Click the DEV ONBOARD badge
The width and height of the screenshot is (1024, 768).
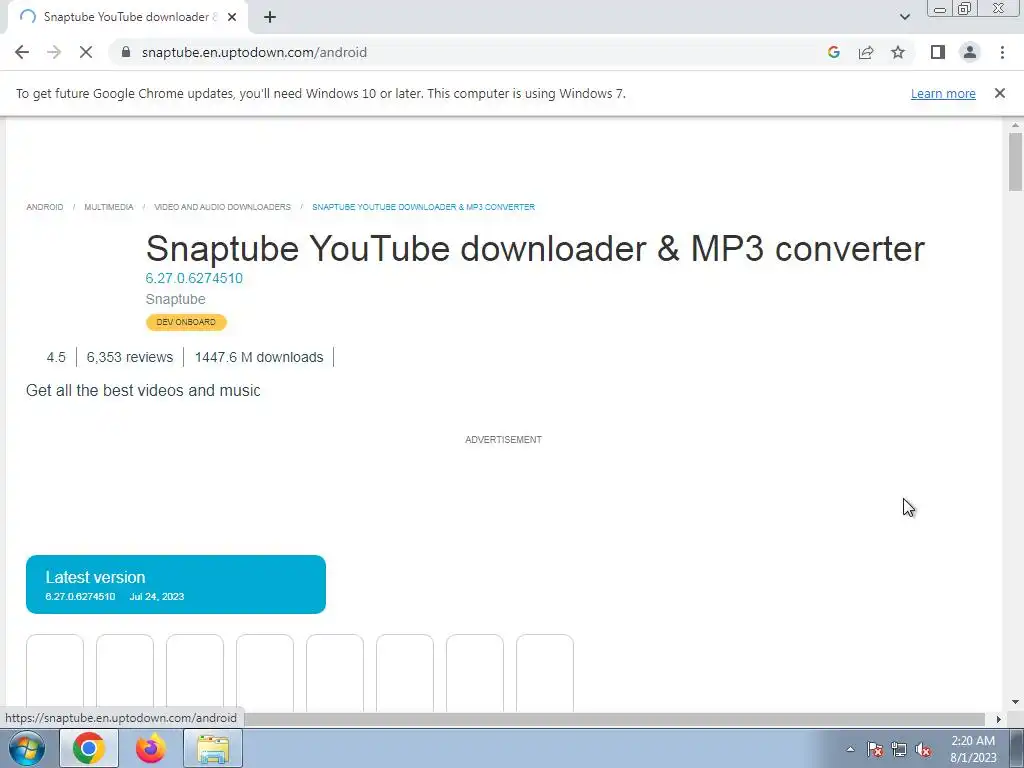tap(186, 322)
